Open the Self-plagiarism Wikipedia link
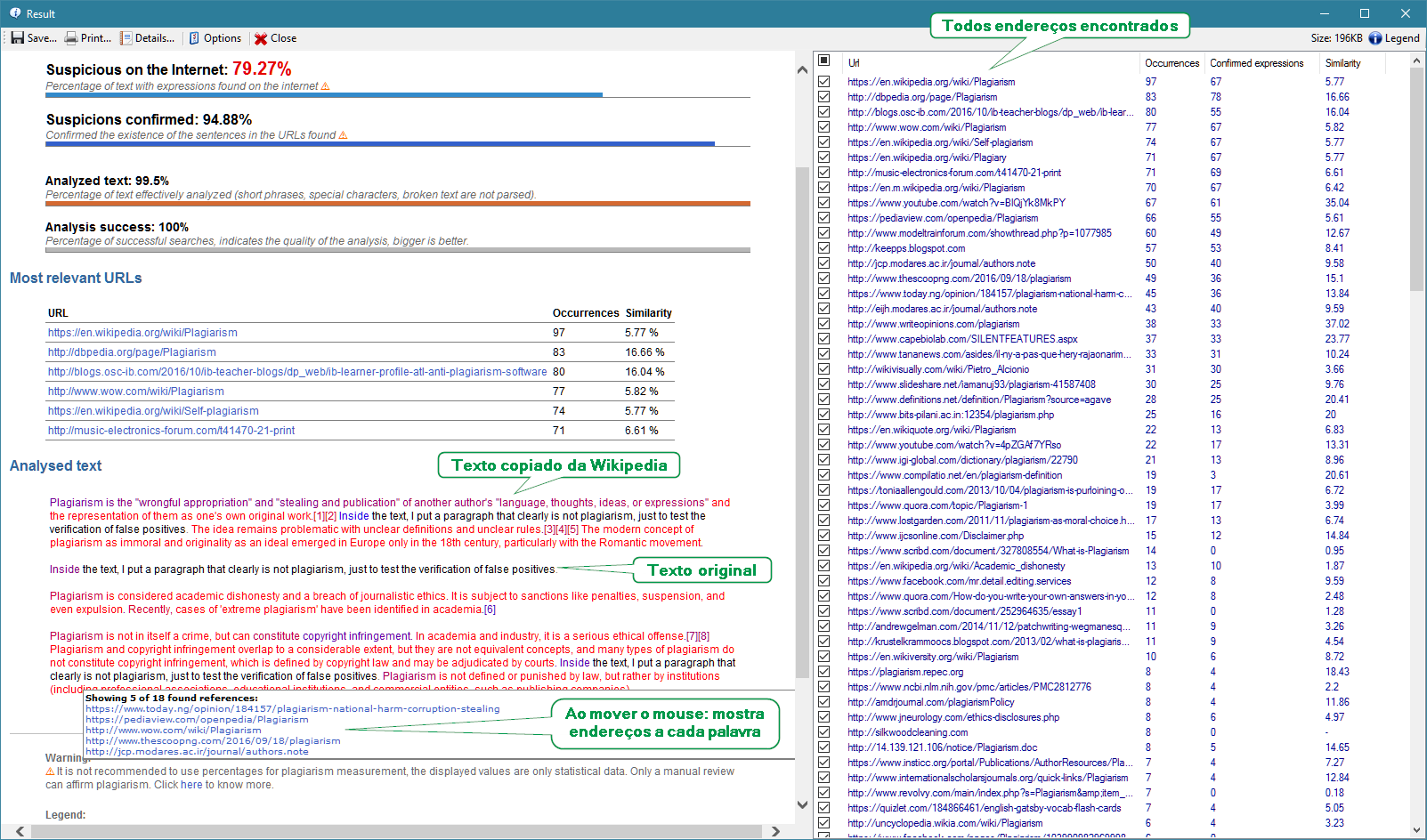1427x840 pixels. tap(152, 410)
